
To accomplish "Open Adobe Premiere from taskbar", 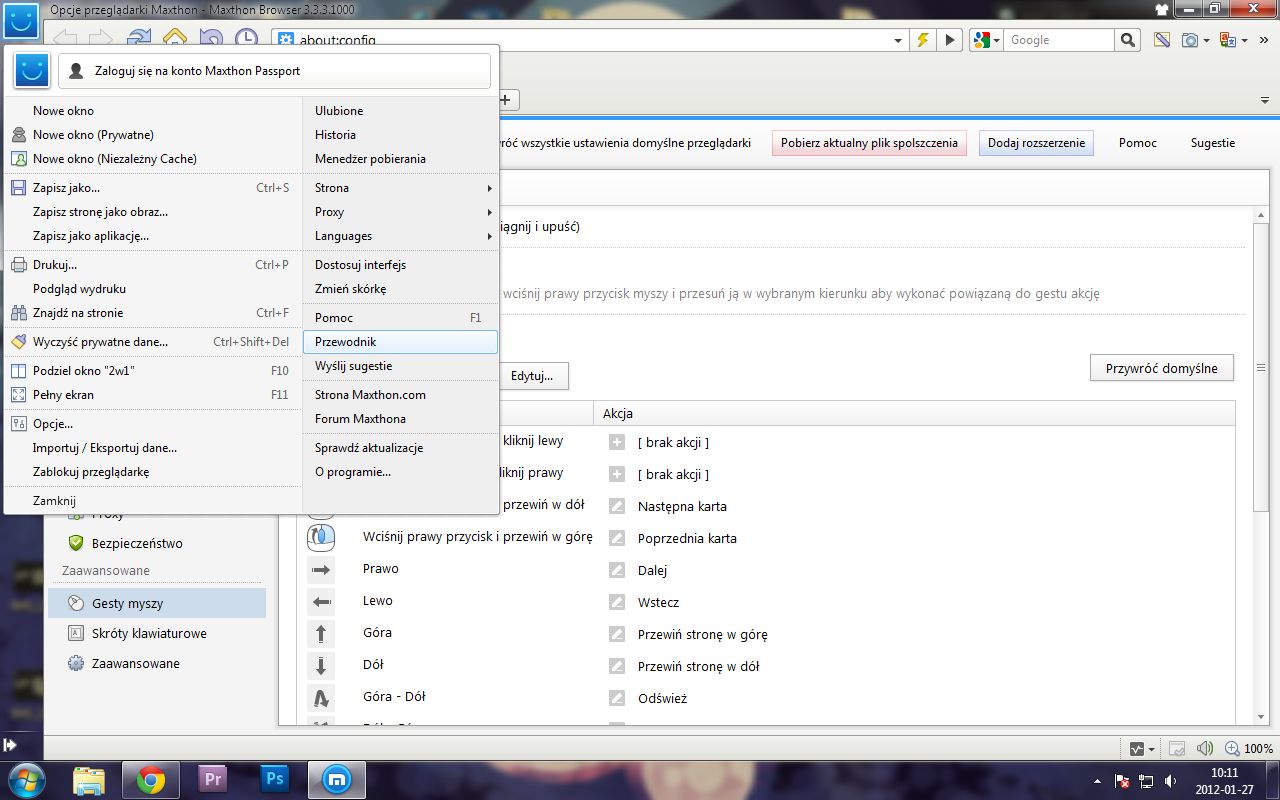I will (213, 779).
